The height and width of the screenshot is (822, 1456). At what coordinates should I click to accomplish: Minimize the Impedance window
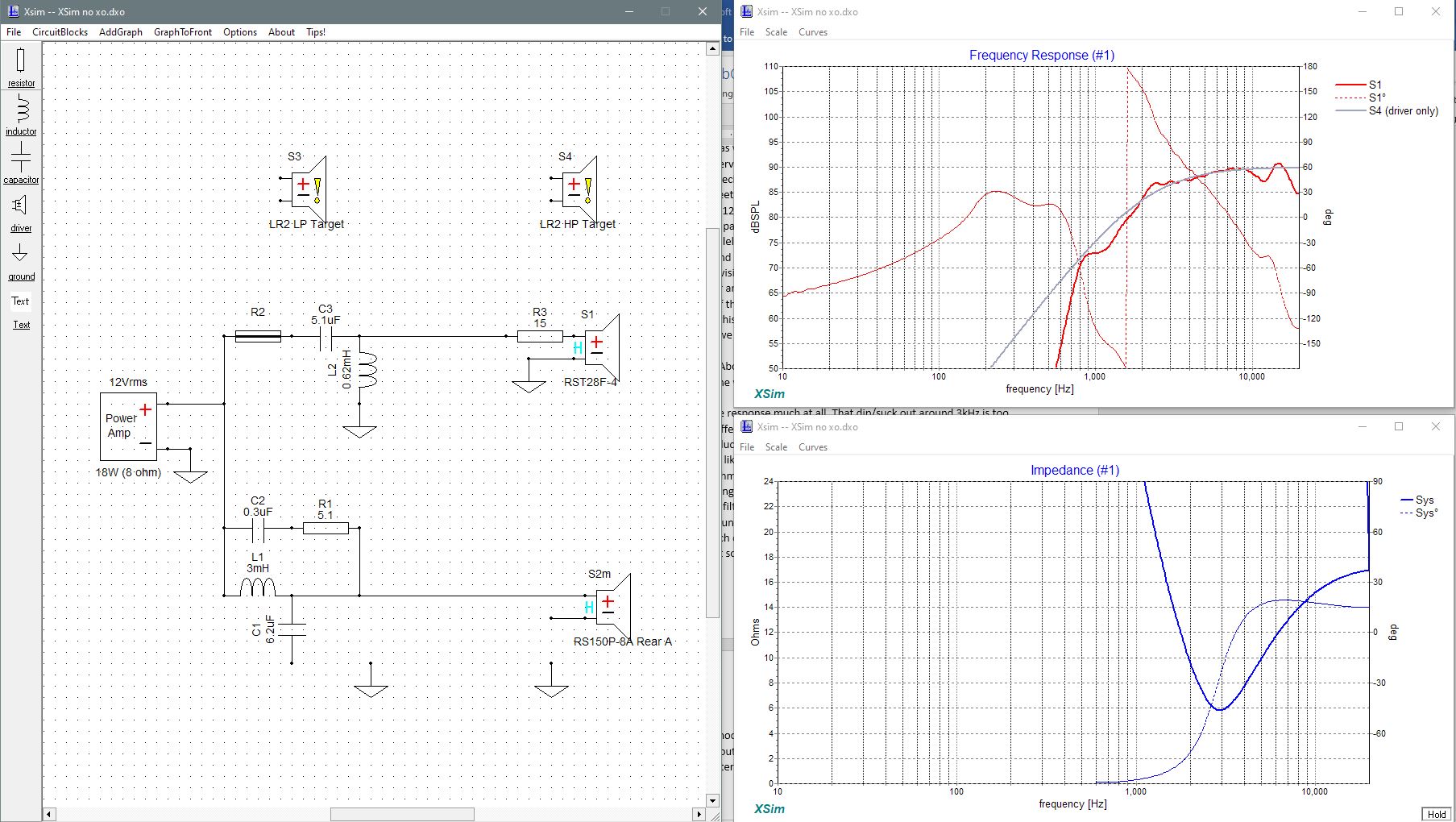1362,426
